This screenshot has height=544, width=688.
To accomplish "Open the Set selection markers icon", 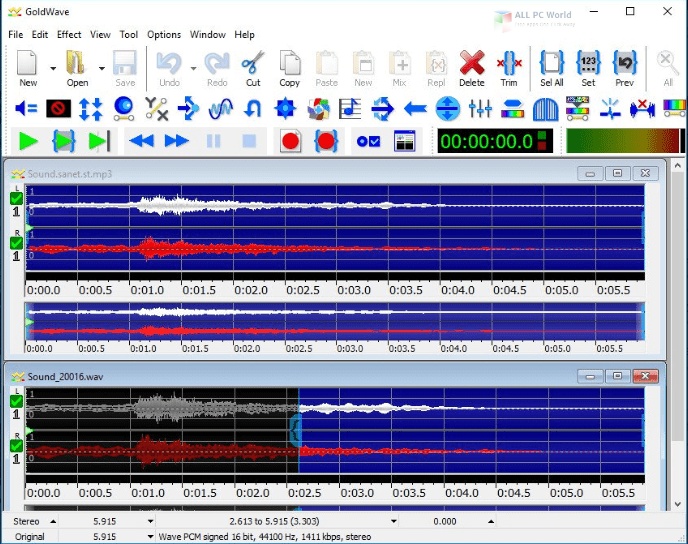I will point(588,68).
